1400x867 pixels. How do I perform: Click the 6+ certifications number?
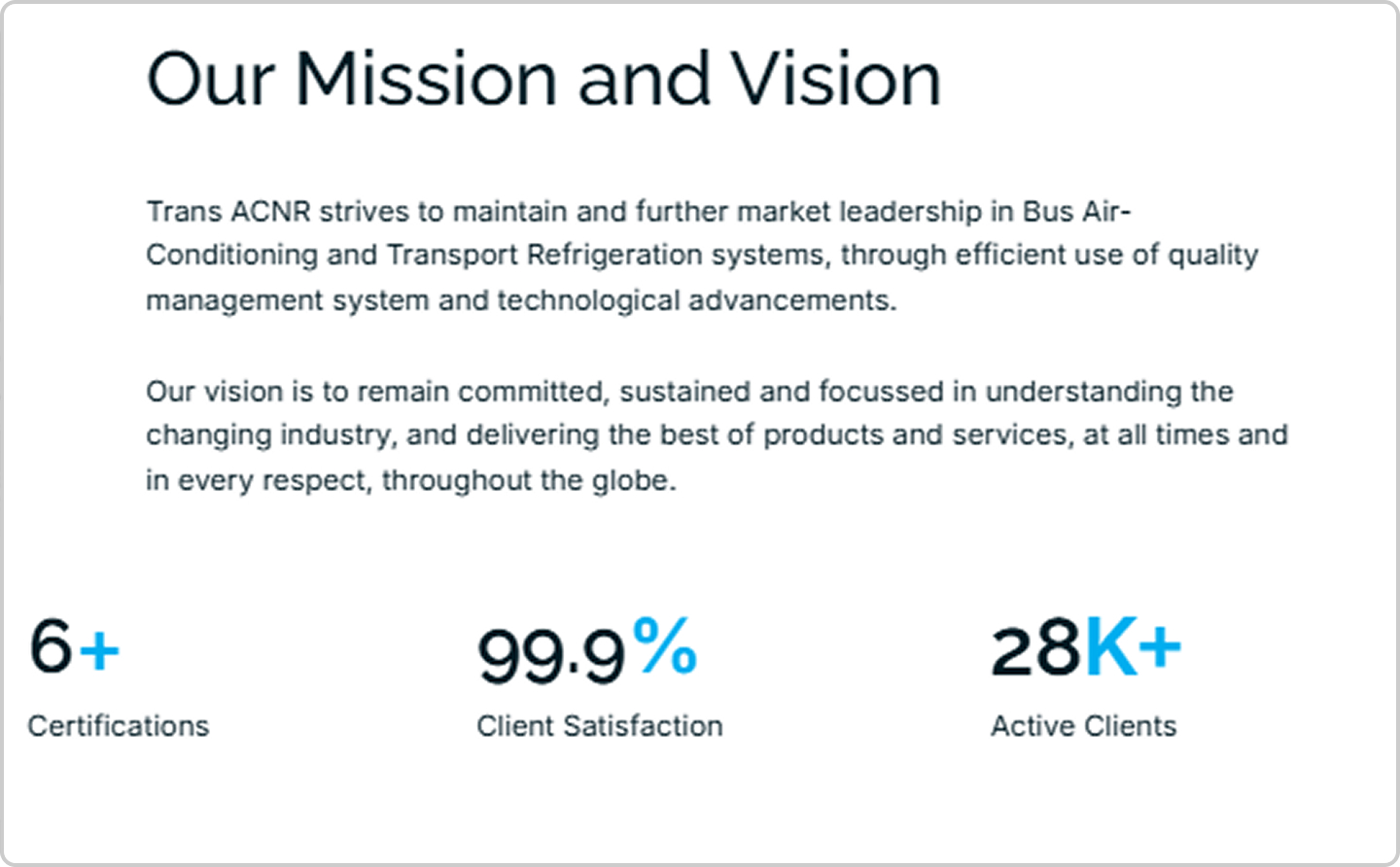pos(74,646)
